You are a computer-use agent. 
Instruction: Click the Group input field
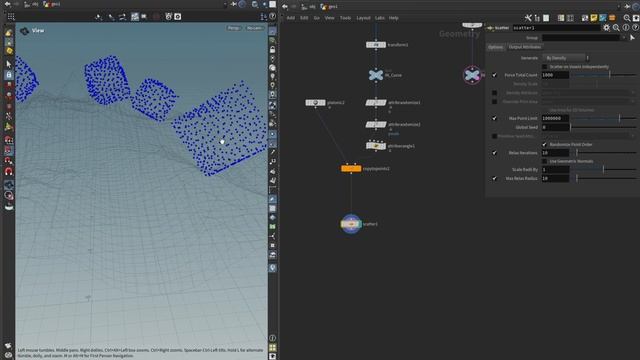point(581,38)
